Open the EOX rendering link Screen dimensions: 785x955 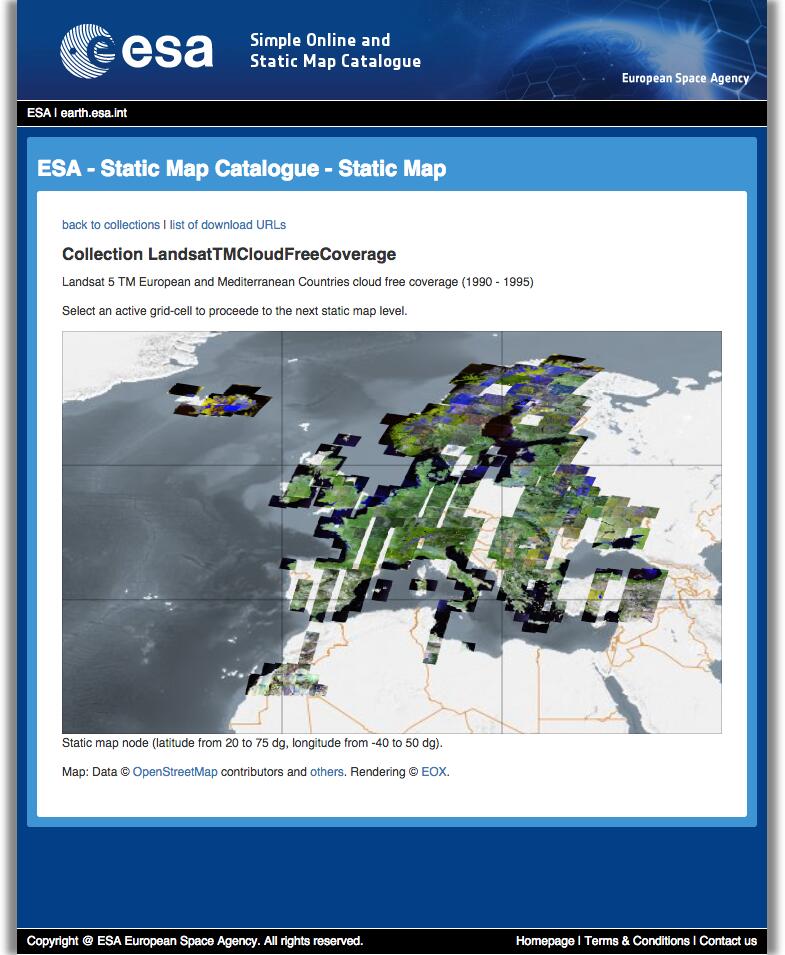pos(434,772)
